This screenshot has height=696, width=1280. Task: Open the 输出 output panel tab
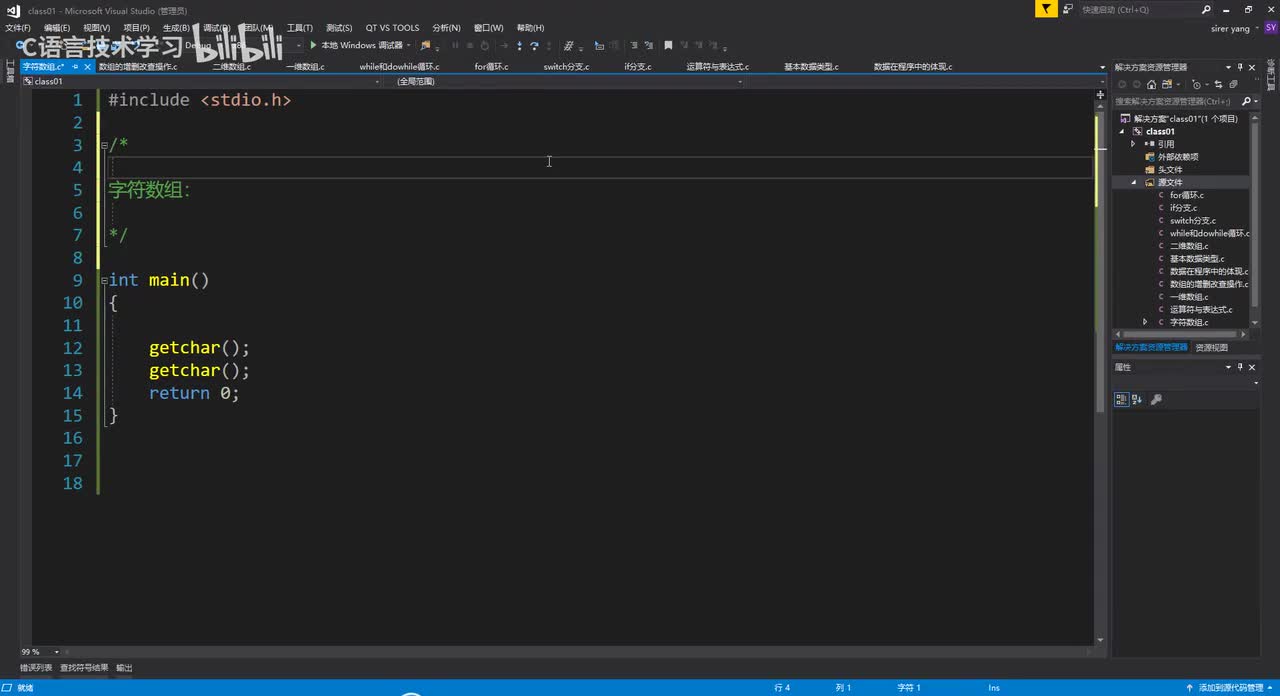pos(124,667)
